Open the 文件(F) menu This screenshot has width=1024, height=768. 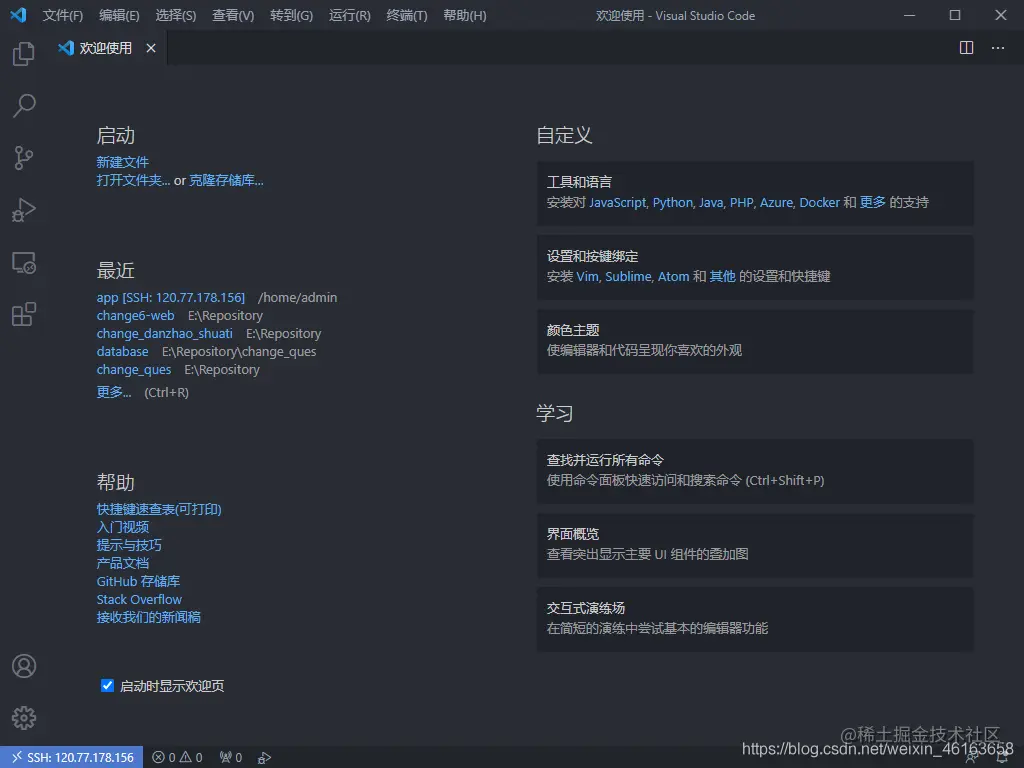click(63, 16)
